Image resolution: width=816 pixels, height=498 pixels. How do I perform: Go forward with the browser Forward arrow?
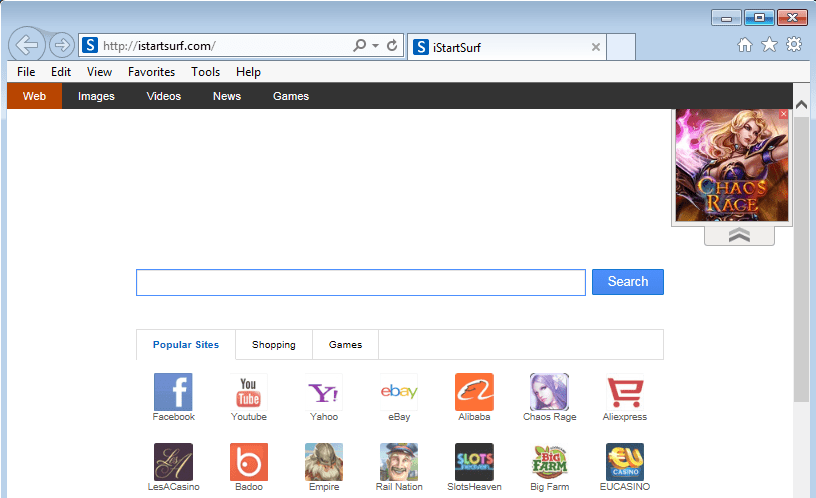62,45
